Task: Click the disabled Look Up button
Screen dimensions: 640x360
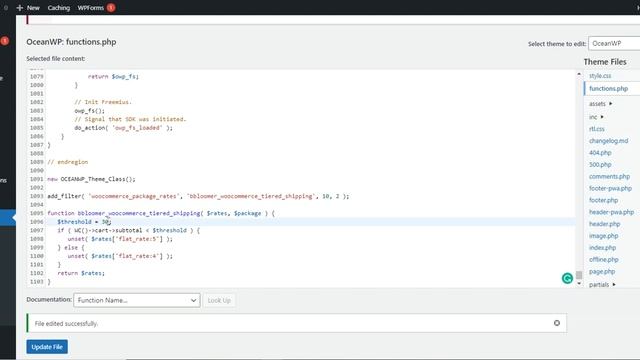Action: tap(219, 300)
